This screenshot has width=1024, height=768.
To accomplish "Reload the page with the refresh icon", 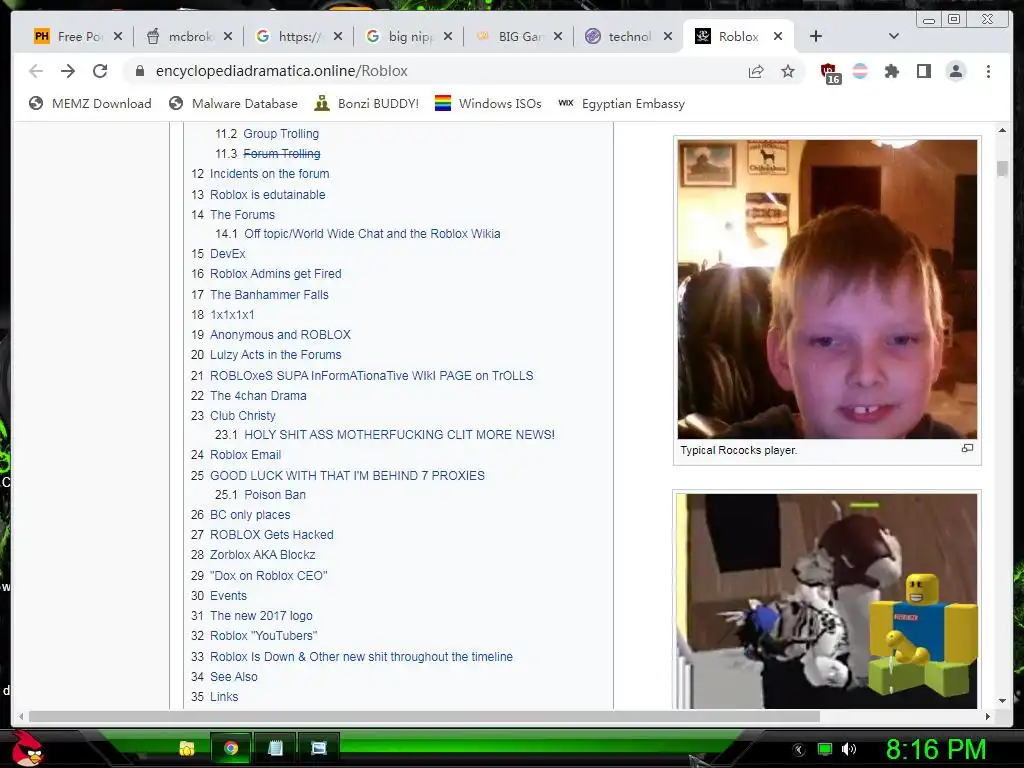I will pyautogui.click(x=100, y=71).
